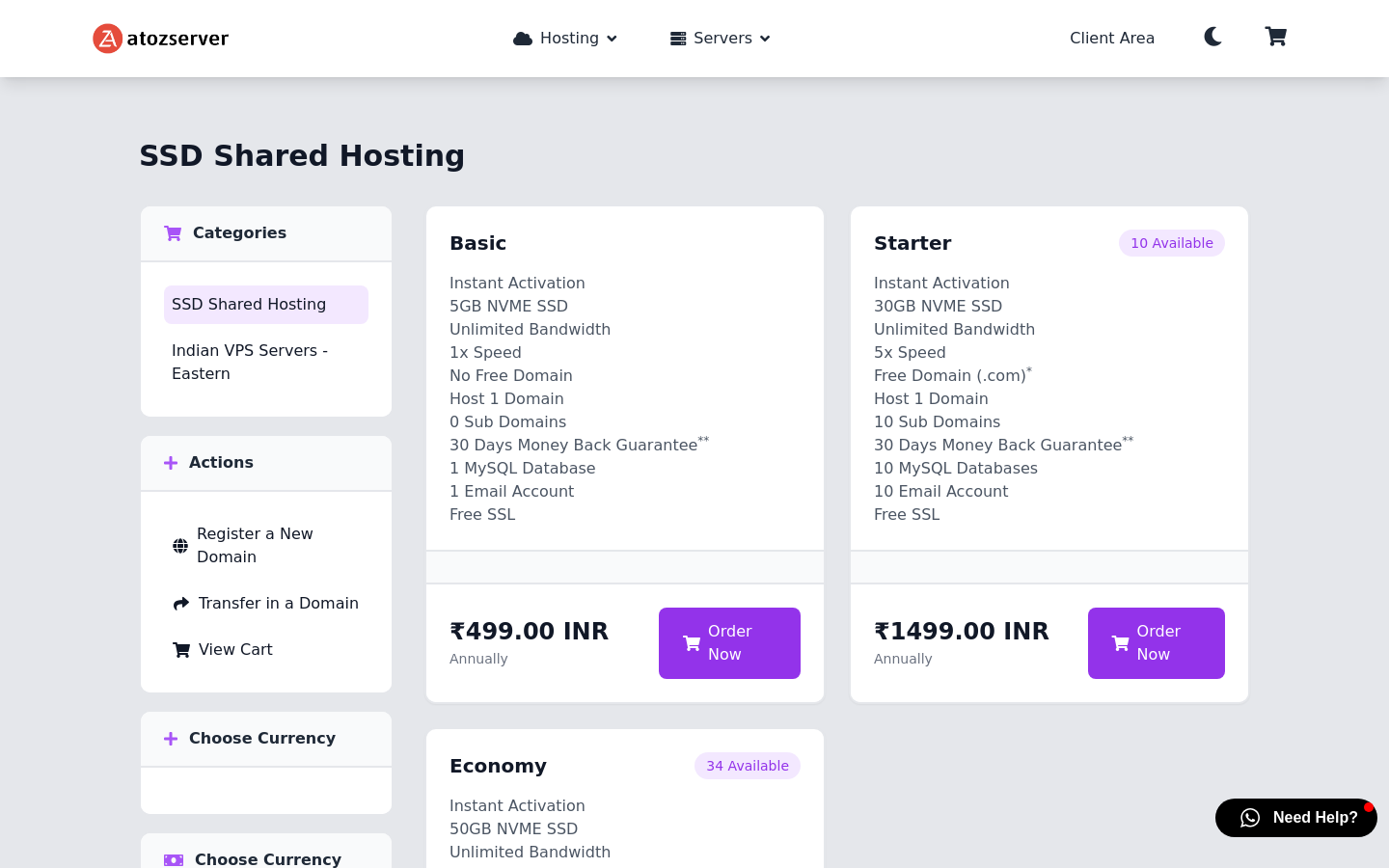Open the Need Help WhatsApp chat button
The image size is (1389, 868).
[1296, 818]
